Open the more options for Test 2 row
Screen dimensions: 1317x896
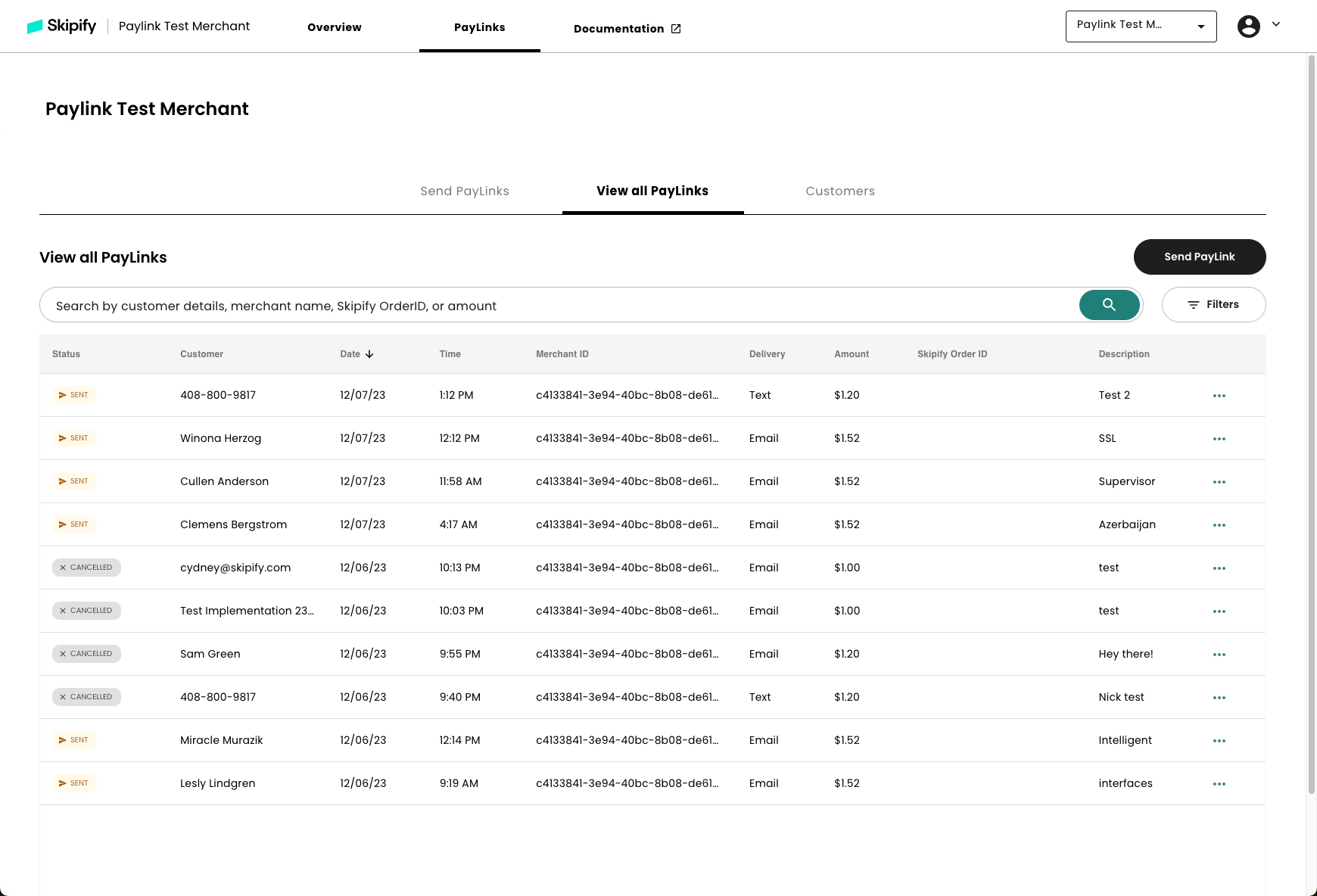pos(1219,396)
